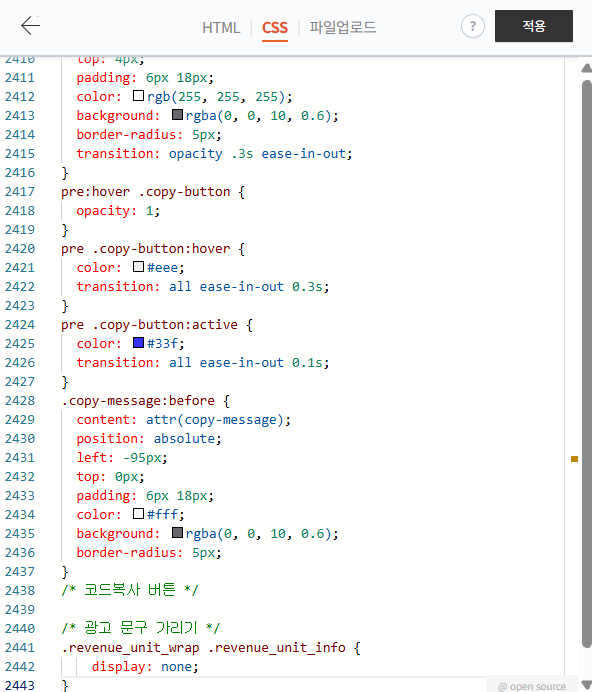Click 'content: attr(copy-message);' line
Viewport: 592px width, 692px height.
(184, 420)
